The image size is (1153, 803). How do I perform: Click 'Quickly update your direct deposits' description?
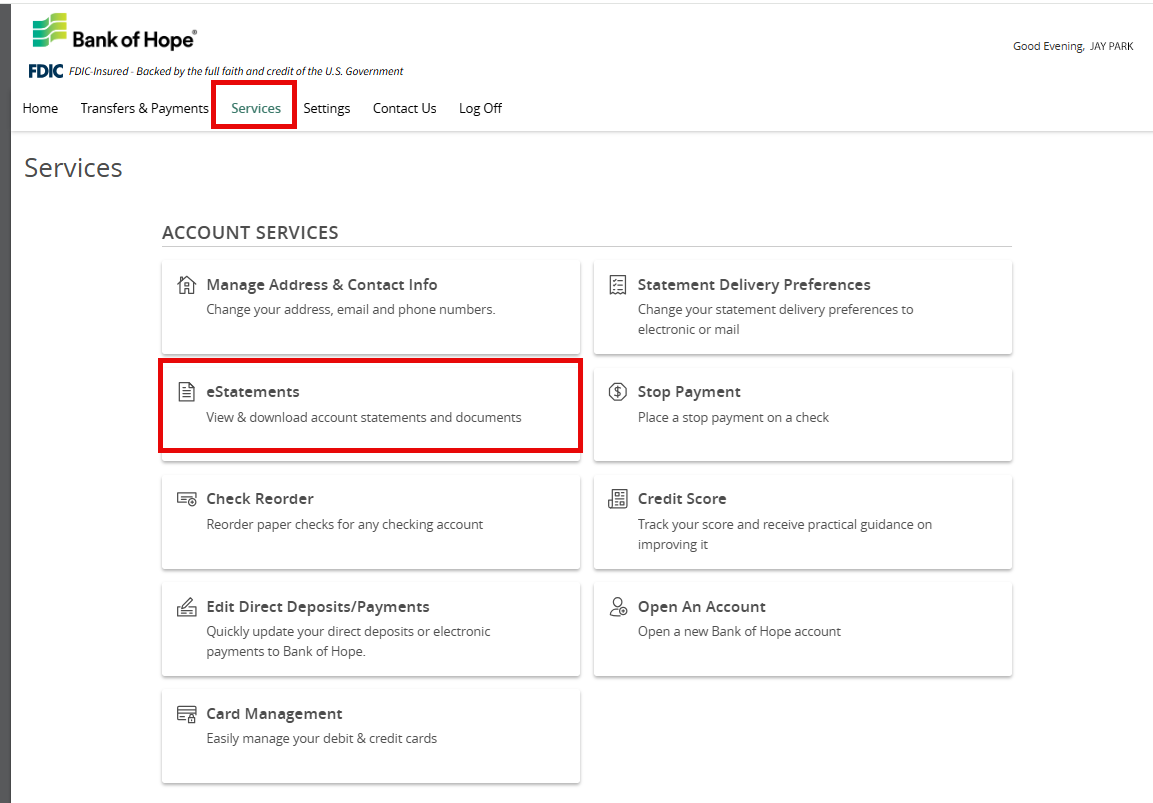coord(348,641)
